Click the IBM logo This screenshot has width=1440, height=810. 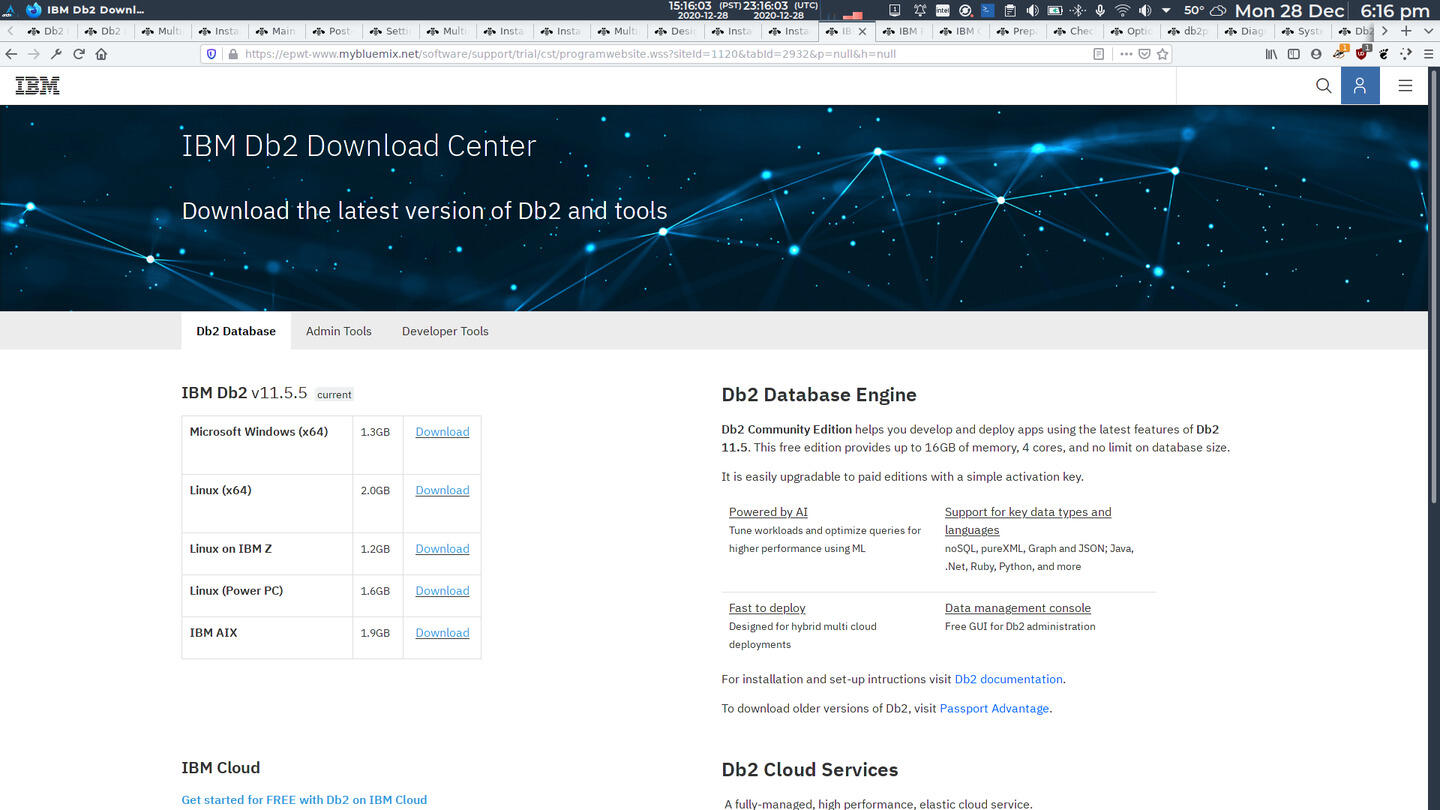point(37,86)
